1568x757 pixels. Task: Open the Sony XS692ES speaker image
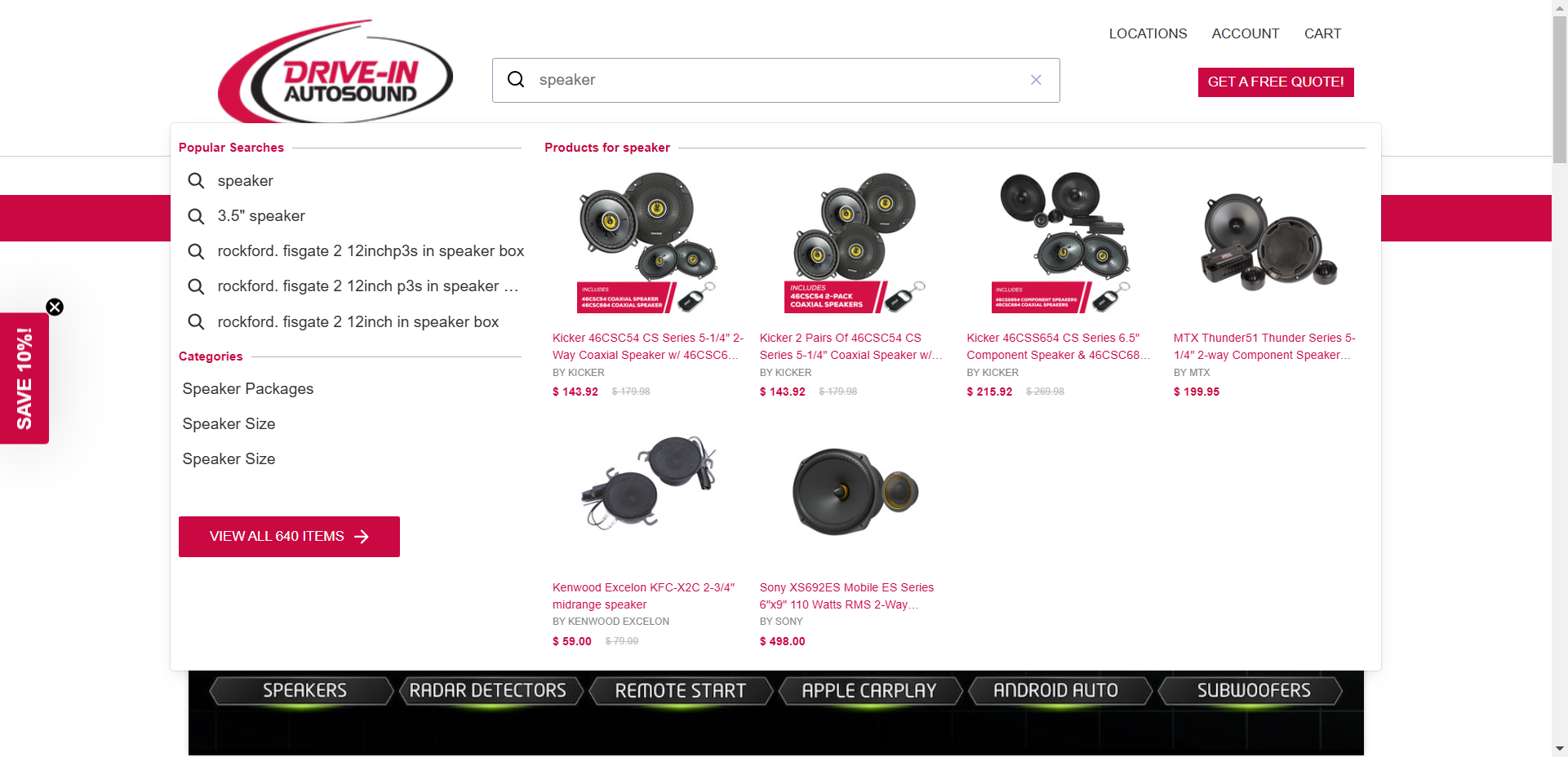(x=854, y=493)
